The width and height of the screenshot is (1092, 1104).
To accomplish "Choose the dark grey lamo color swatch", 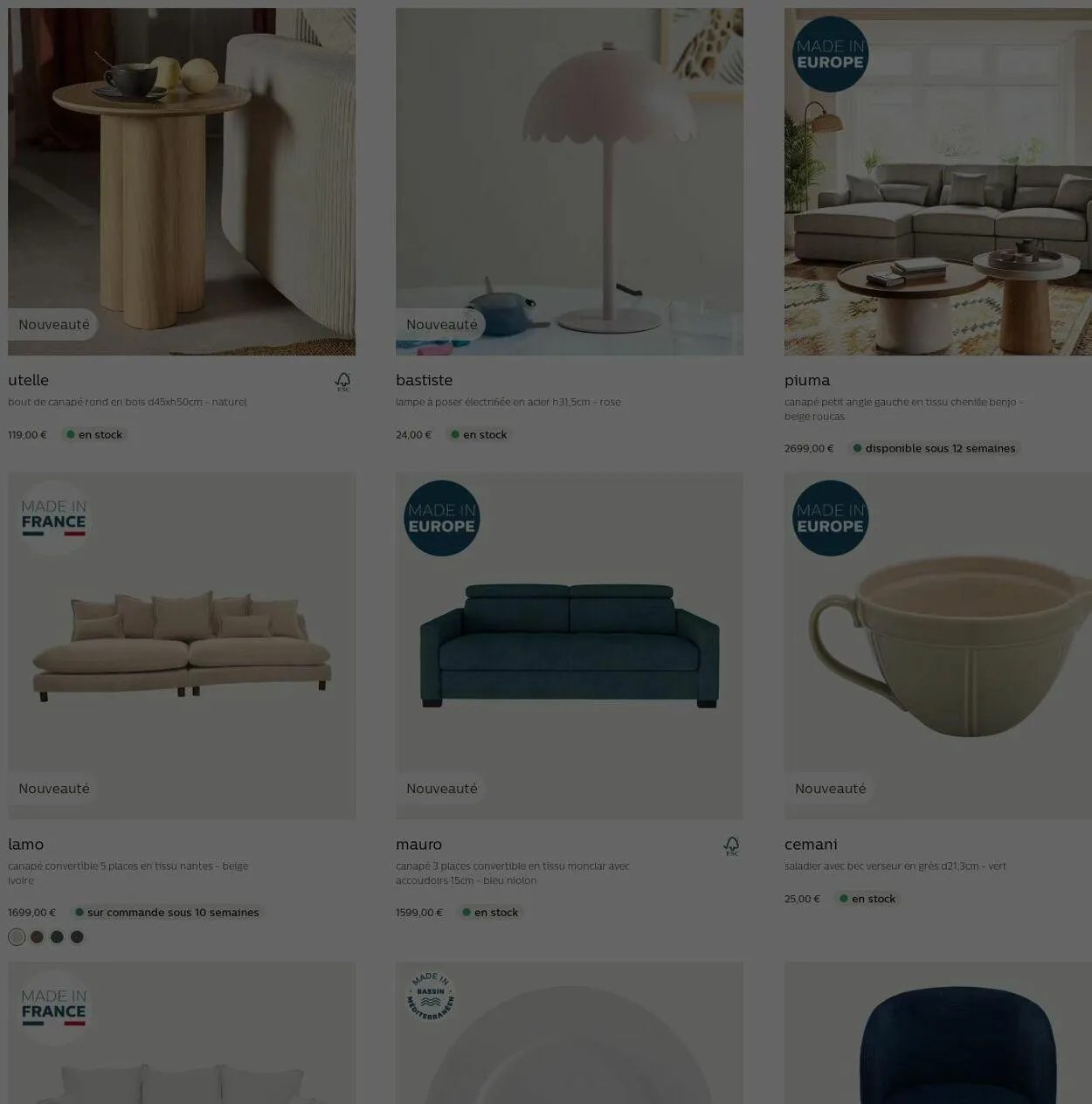I will (77, 937).
